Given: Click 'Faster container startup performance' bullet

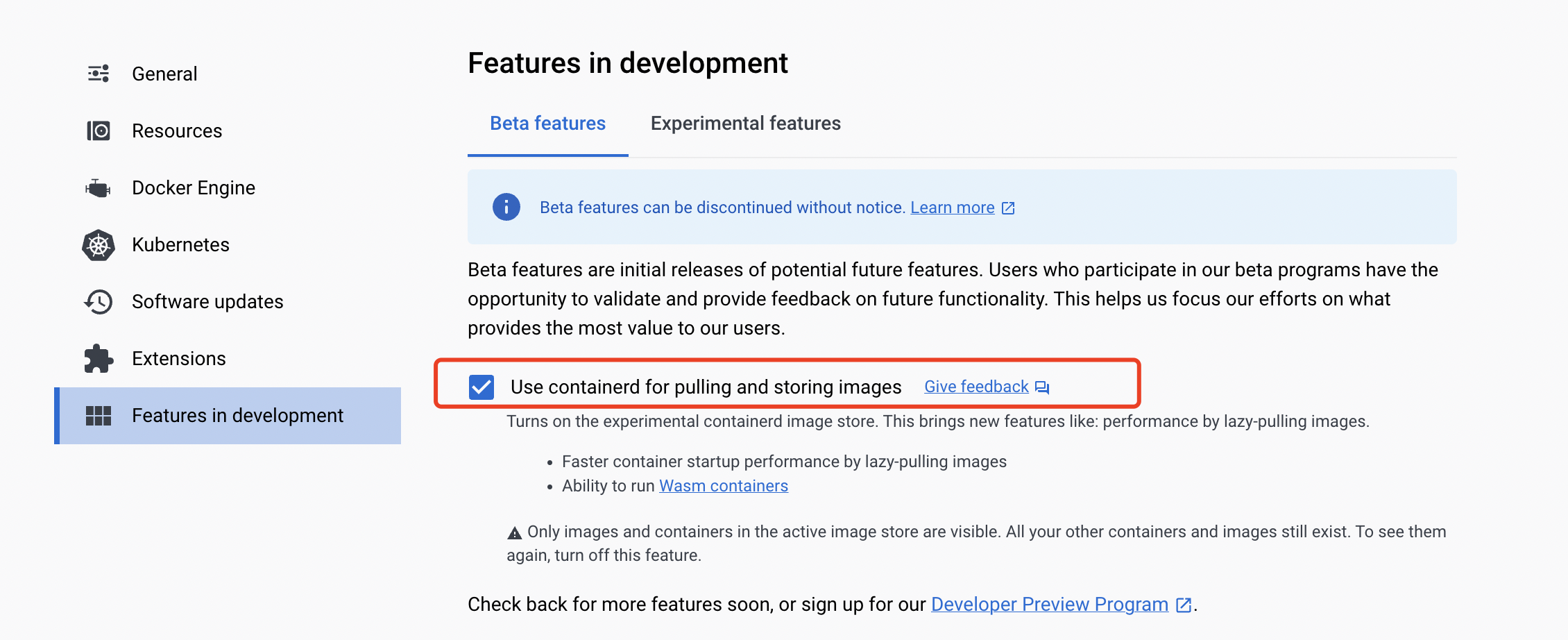Looking at the screenshot, I should click(784, 462).
